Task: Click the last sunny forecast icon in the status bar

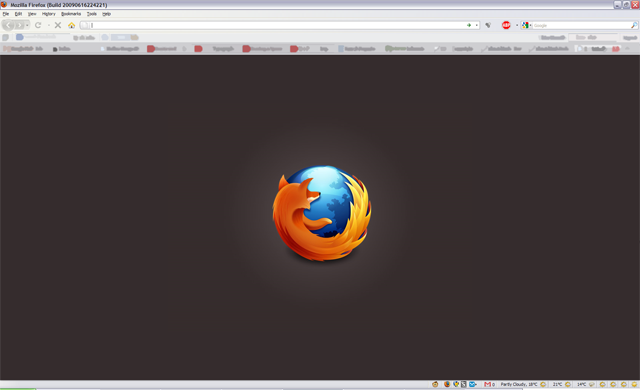Action: point(634,384)
